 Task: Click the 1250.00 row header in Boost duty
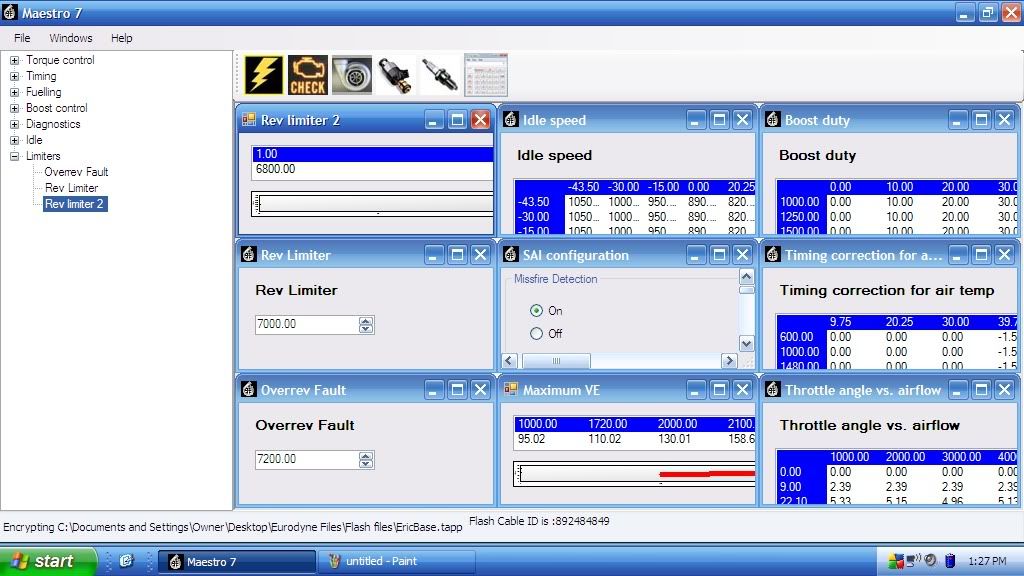[800, 217]
